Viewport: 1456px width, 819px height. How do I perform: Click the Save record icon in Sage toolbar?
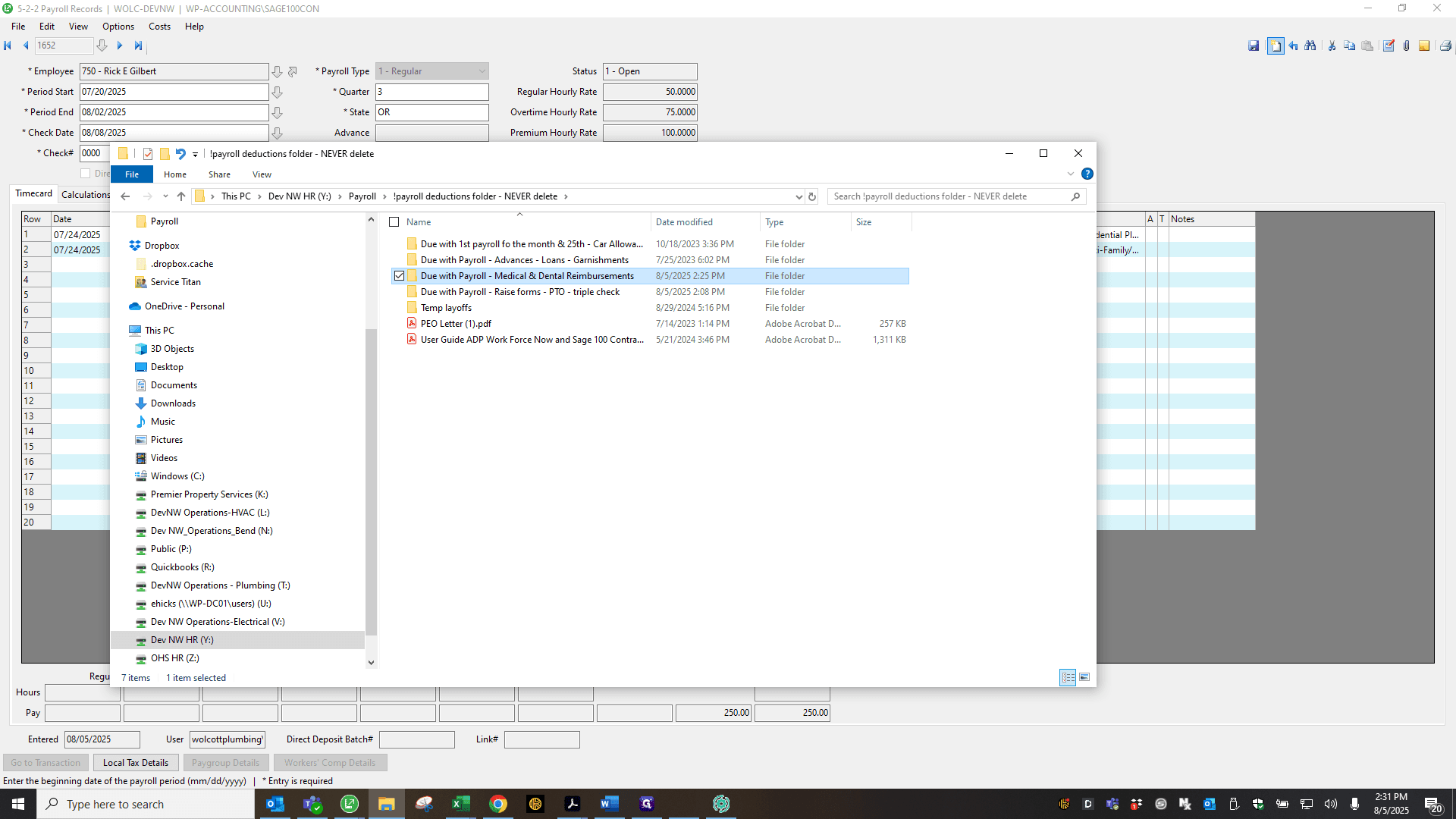1254,46
